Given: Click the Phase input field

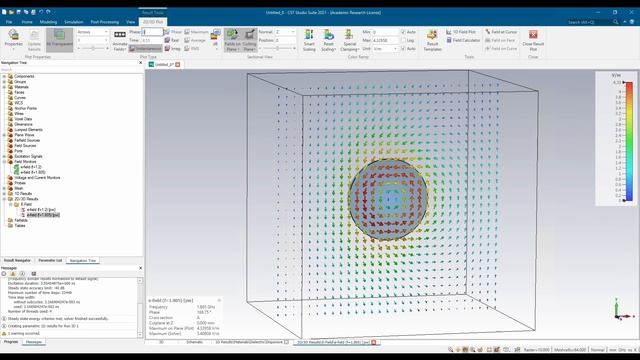Looking at the screenshot, I should click(152, 32).
